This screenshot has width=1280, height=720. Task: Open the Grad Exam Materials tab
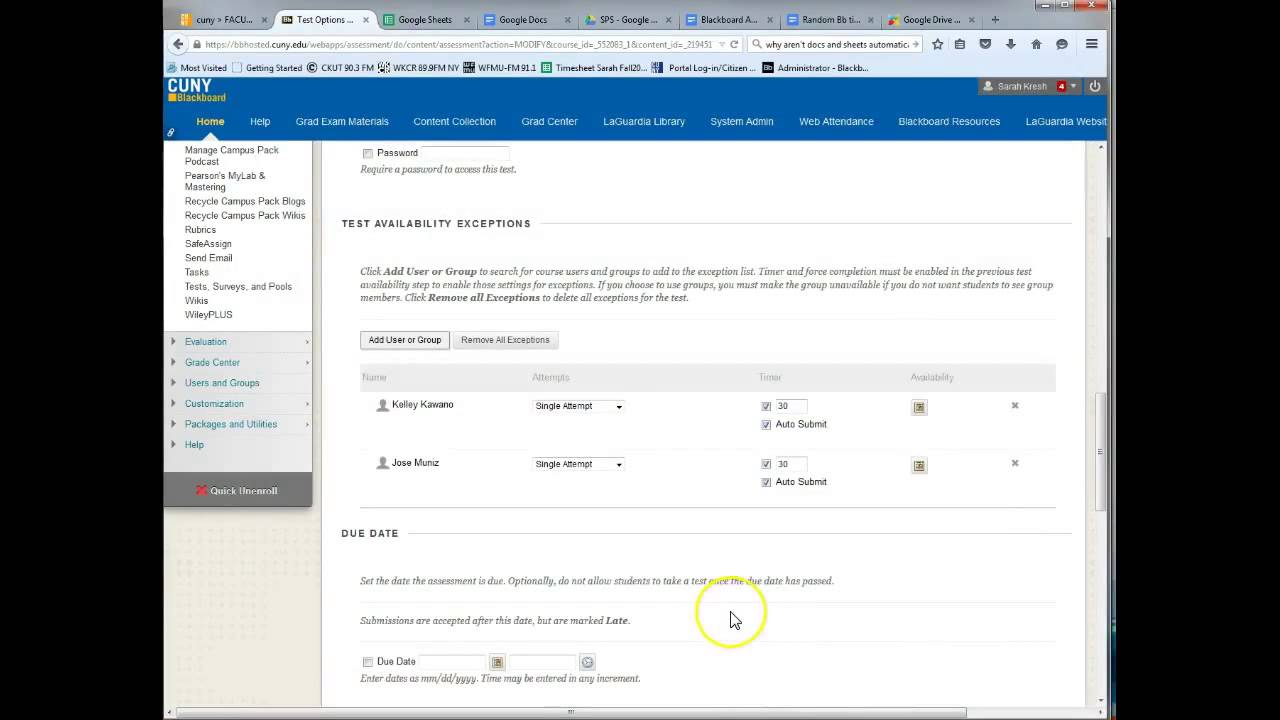[342, 121]
